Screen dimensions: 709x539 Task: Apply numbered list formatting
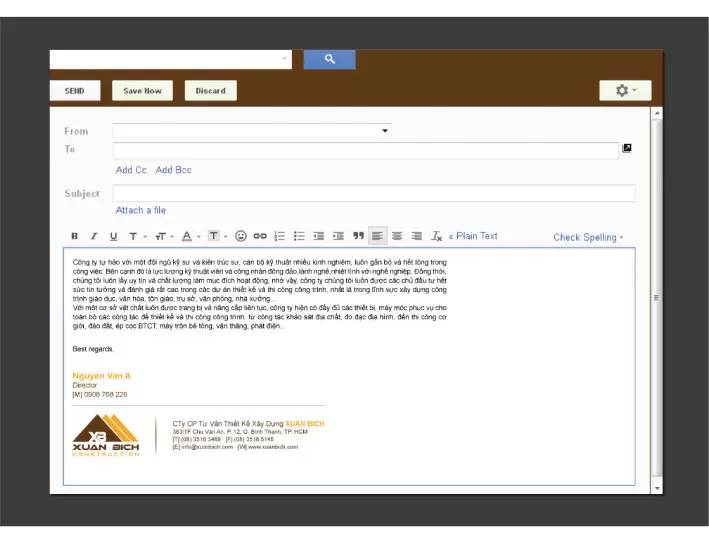[280, 237]
